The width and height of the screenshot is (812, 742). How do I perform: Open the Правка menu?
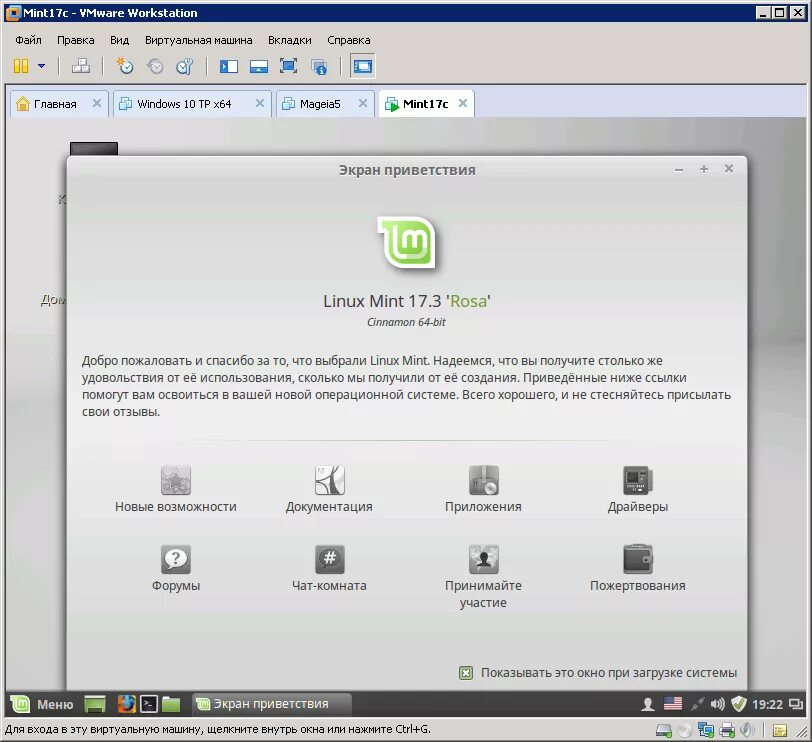point(76,40)
